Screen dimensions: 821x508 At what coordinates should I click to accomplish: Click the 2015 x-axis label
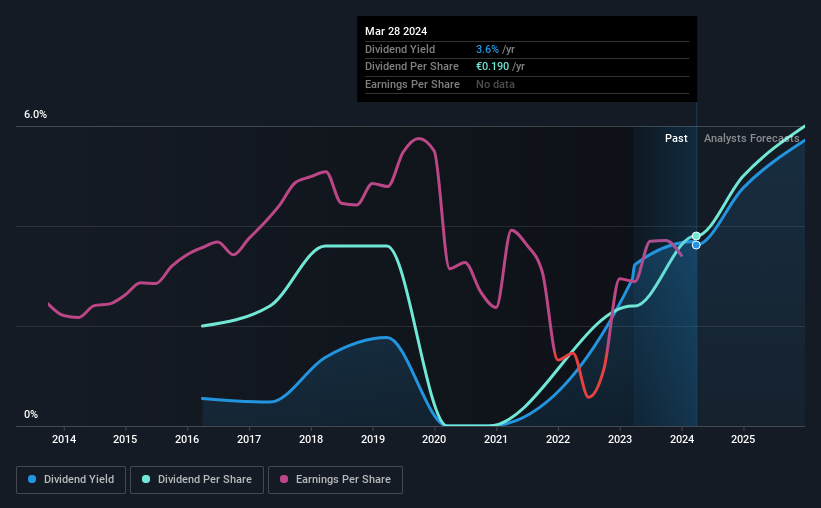coord(125,439)
